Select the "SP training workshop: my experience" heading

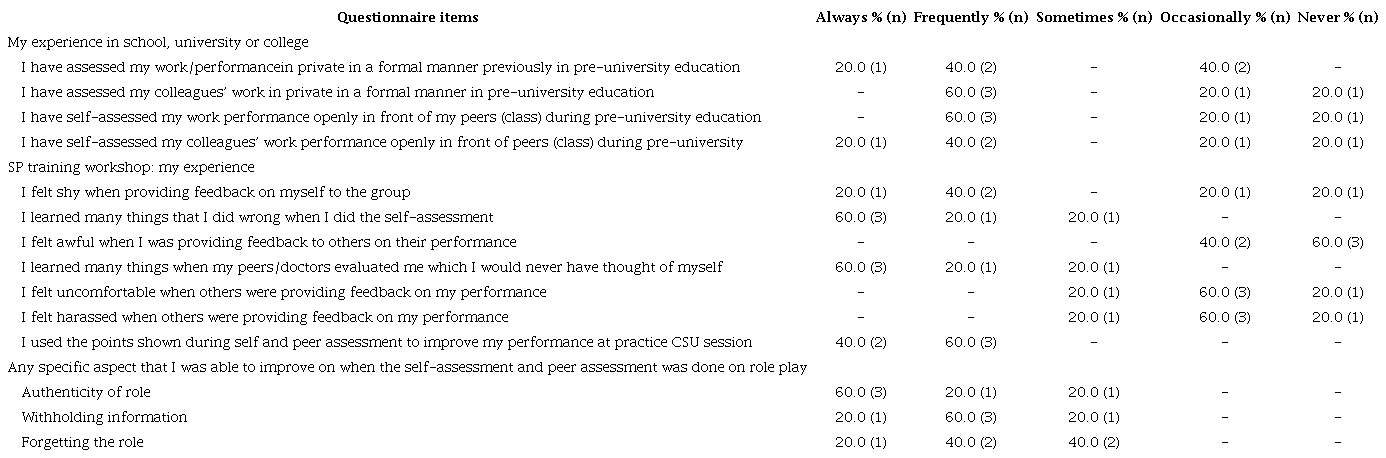point(131,167)
